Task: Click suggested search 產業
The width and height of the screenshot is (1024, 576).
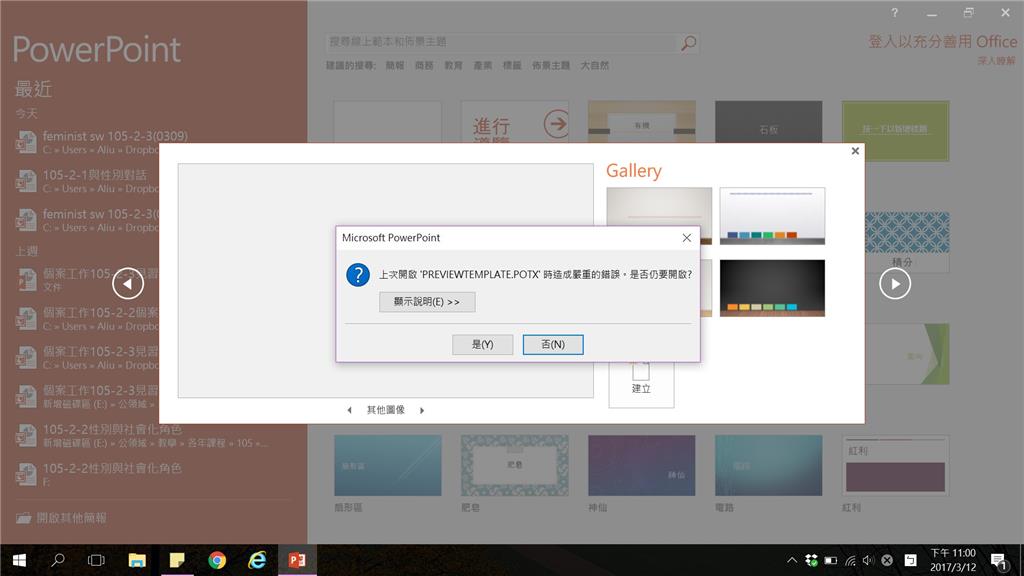Action: [x=483, y=65]
